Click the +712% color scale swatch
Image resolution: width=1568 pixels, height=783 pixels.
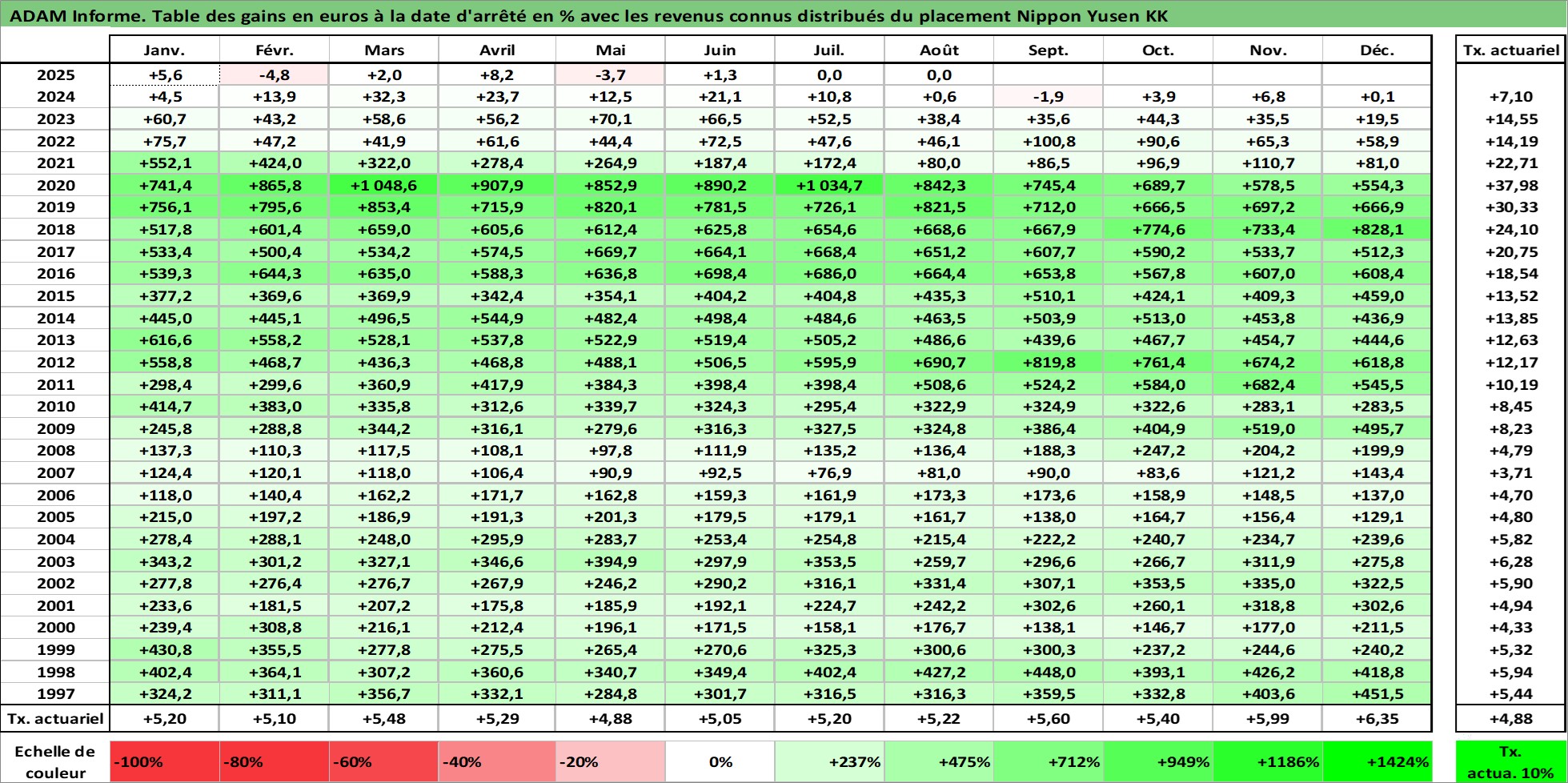(x=1049, y=761)
